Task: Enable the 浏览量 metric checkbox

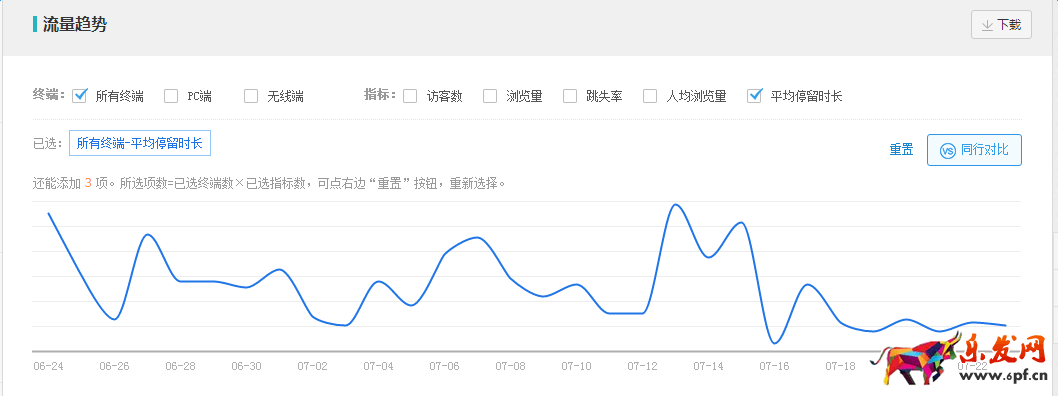Action: pyautogui.click(x=490, y=96)
